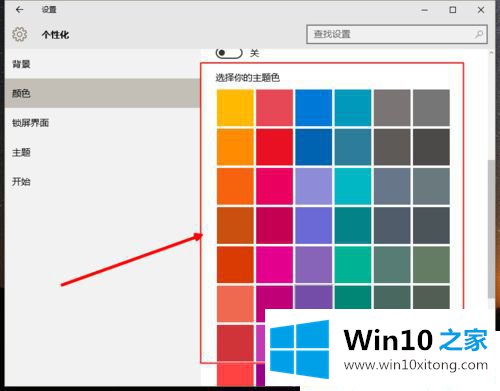
Task: Pick the bright blue swatch in top row
Action: click(x=314, y=108)
